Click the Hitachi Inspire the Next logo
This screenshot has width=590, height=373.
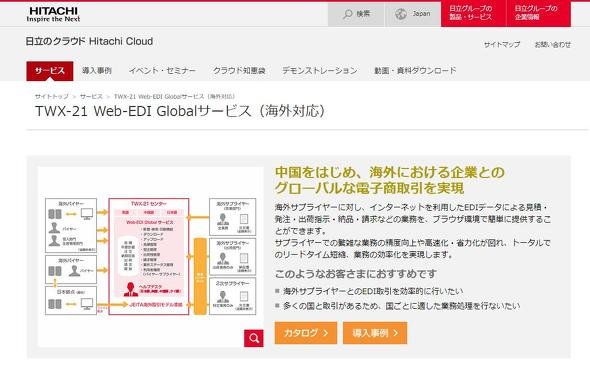point(53,14)
